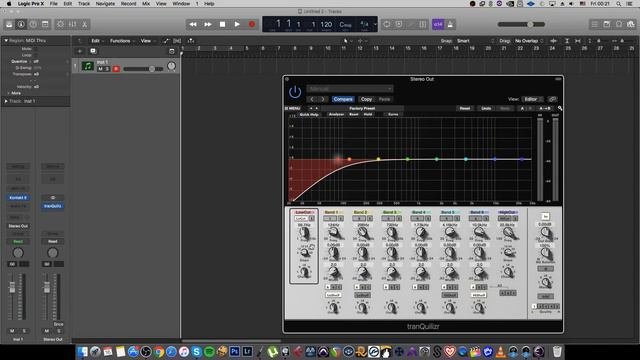Screen dimensions: 640x360
Task: Open the Editors scissors icon
Action: pos(84,24)
